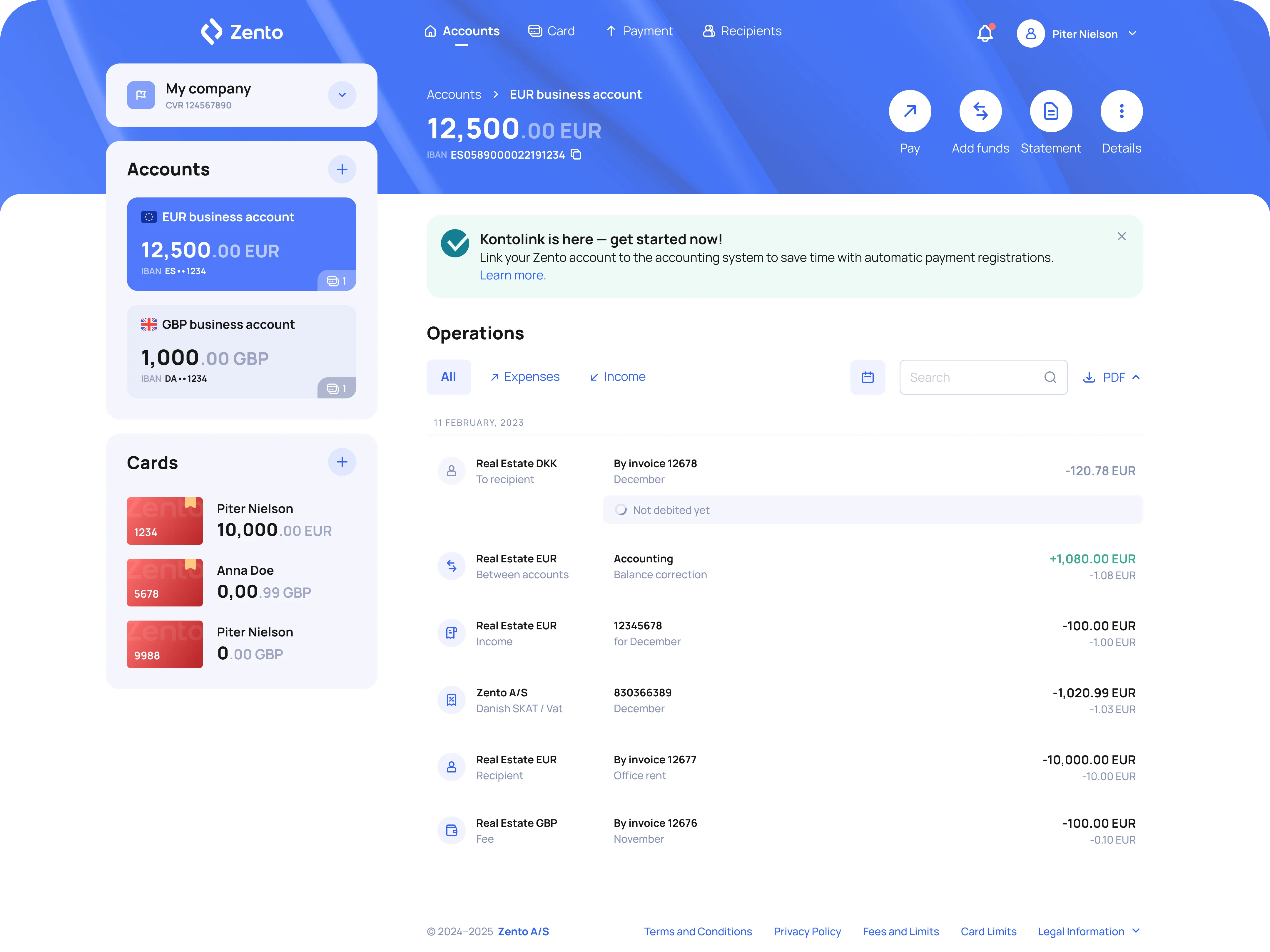
Task: Open the Recipients navigation item
Action: click(x=742, y=31)
